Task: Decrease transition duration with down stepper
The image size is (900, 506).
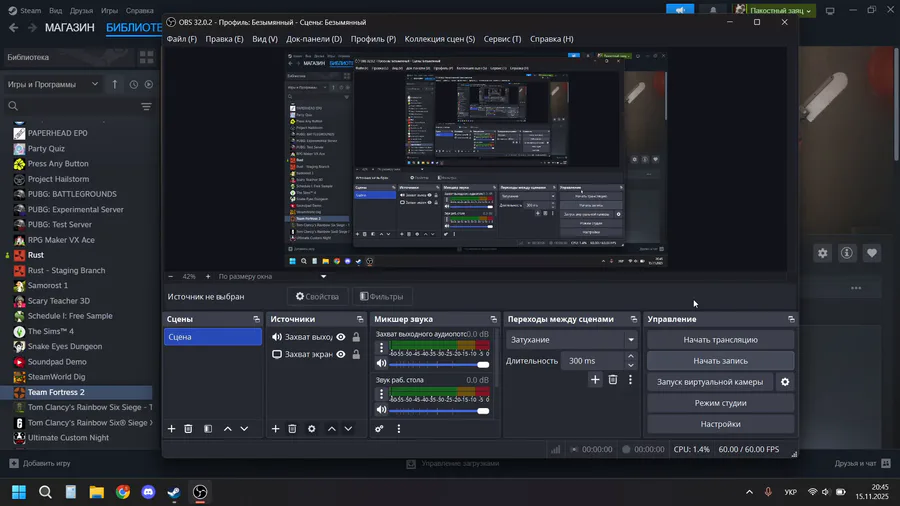Action: tap(631, 365)
